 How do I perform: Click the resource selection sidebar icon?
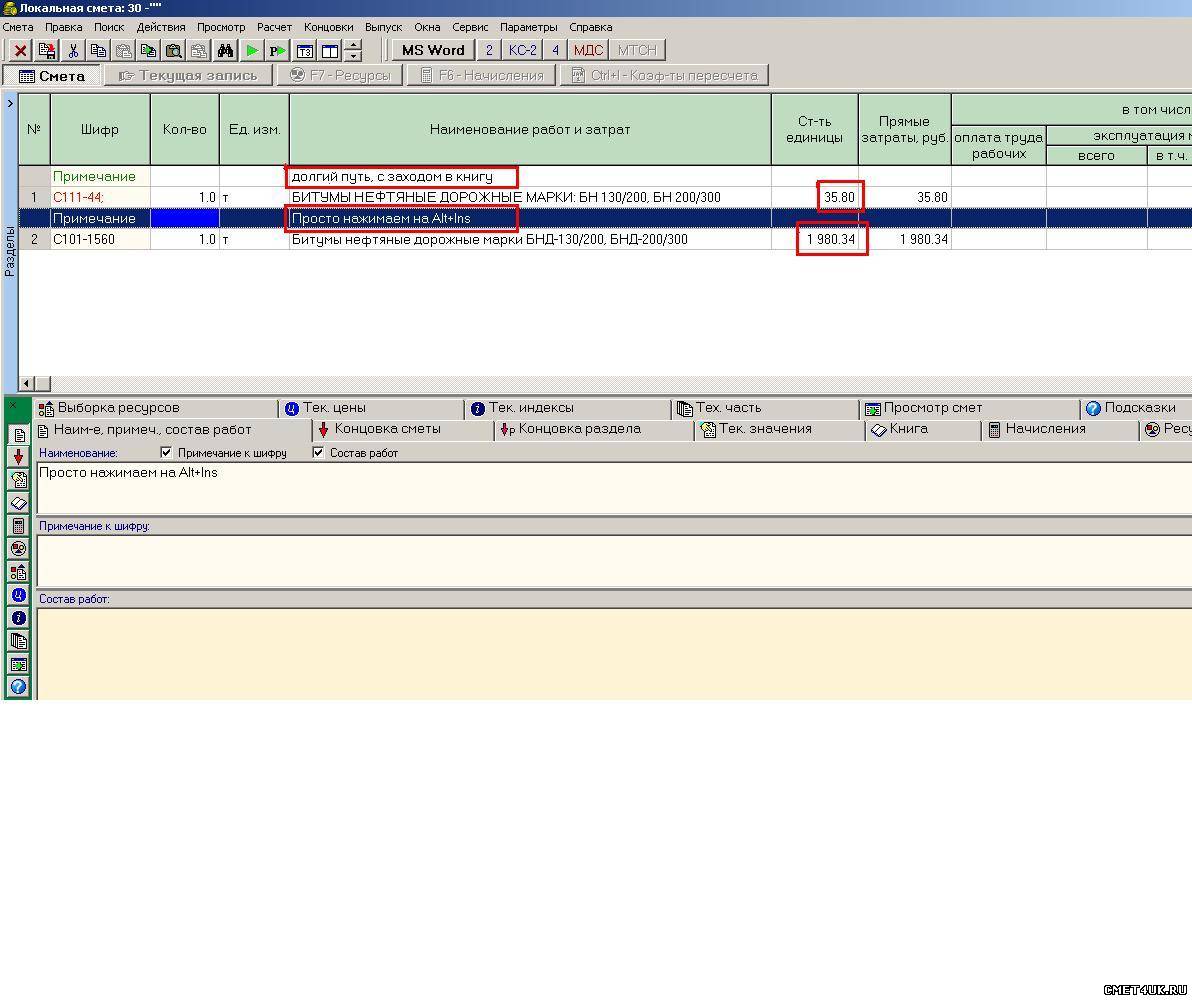(19, 572)
